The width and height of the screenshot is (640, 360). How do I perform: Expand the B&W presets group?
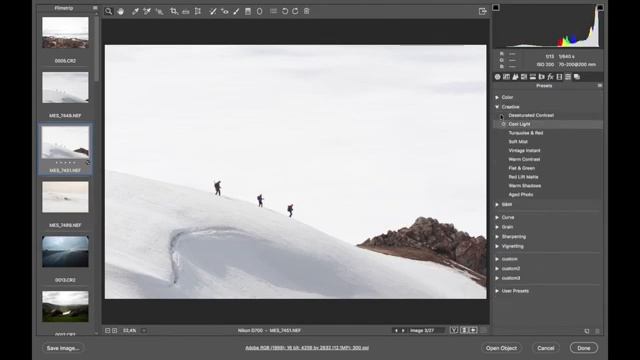click(x=497, y=204)
